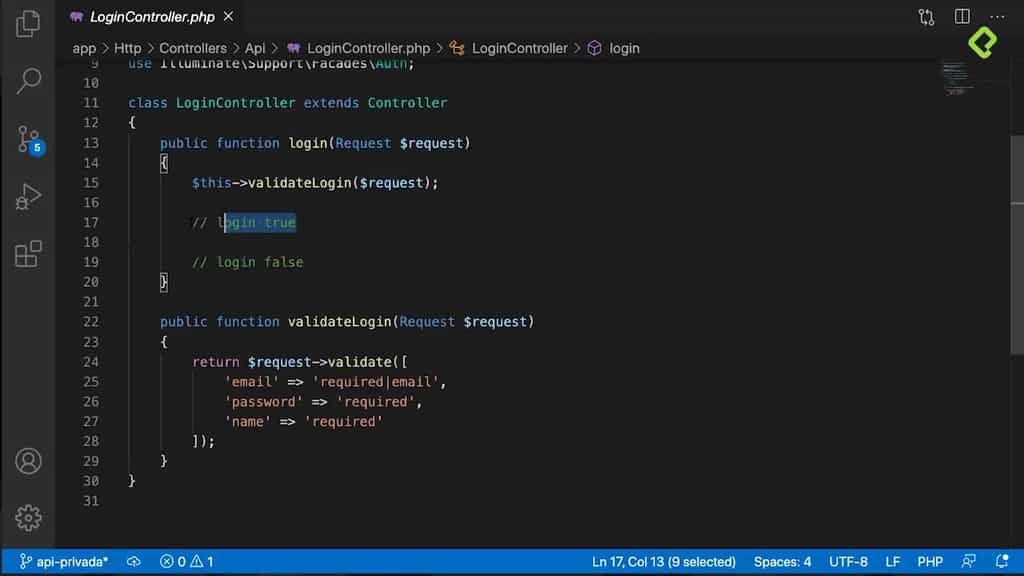Click the Split Editor icon
This screenshot has width=1024, height=576.
[962, 16]
